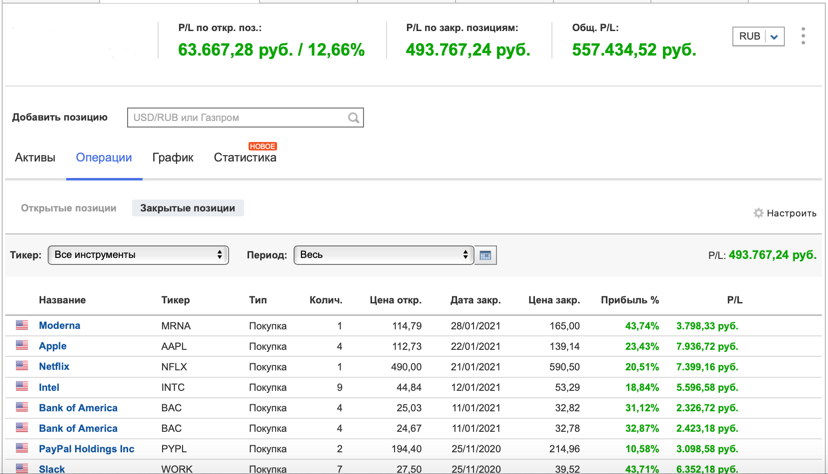Open the Netflix instrument link
This screenshot has width=828, height=474.
(54, 366)
